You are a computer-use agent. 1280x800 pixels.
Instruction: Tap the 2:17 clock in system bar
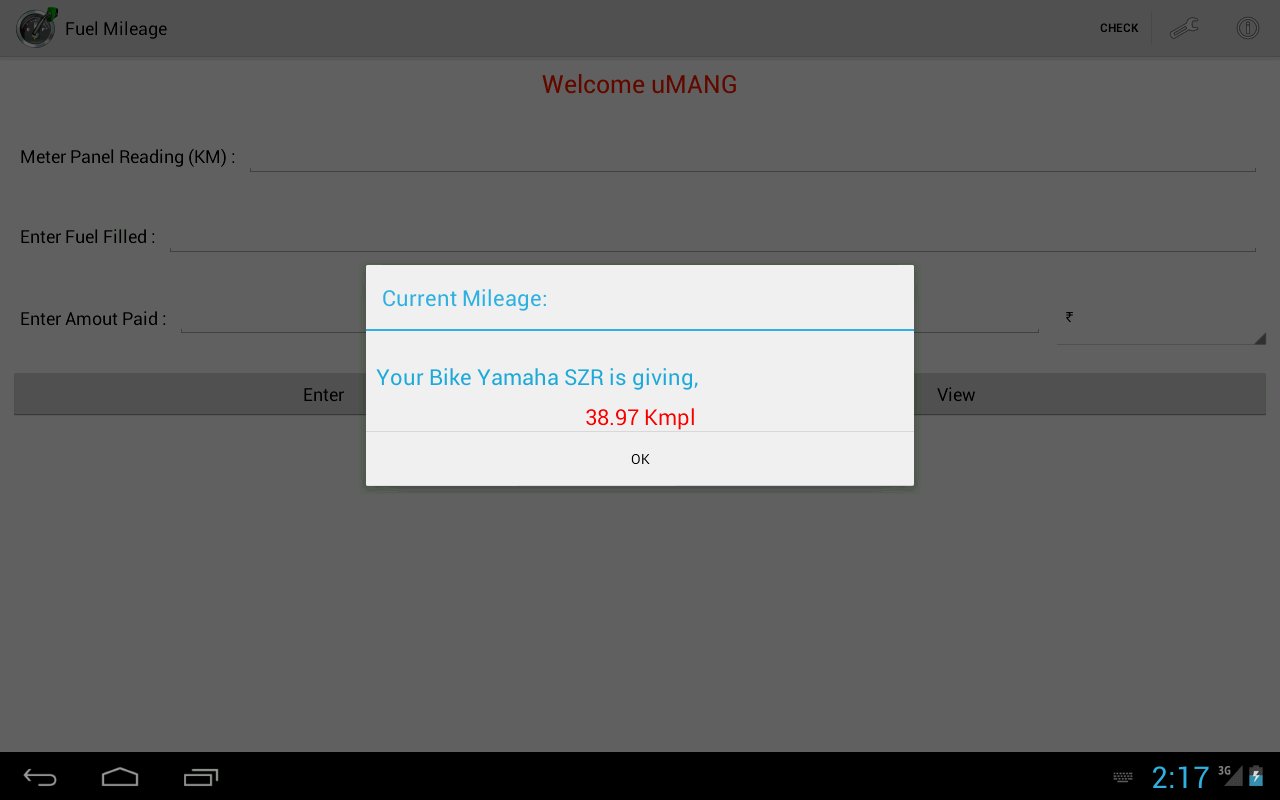tap(1180, 777)
